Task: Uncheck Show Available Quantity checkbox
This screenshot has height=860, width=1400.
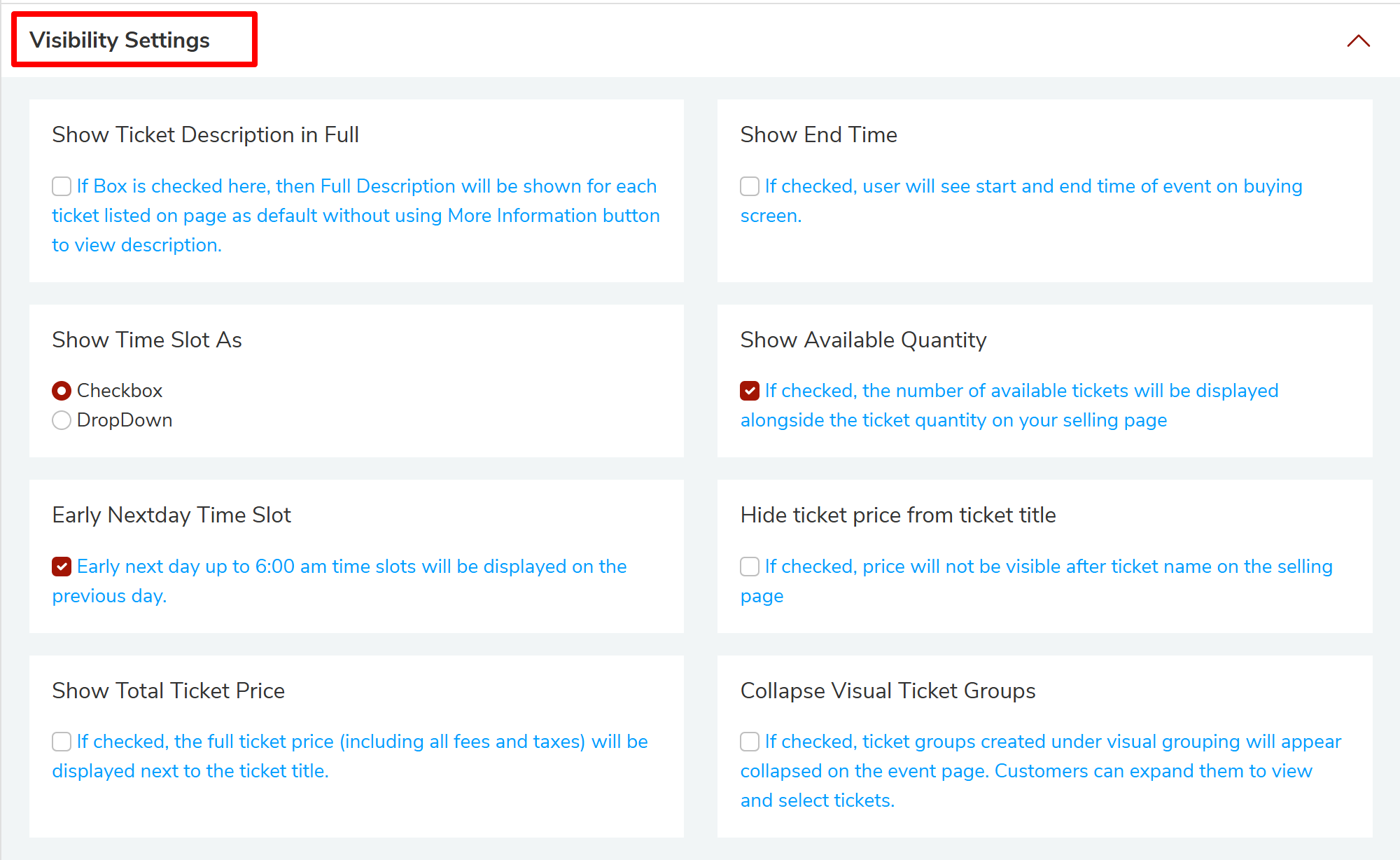Action: click(750, 391)
